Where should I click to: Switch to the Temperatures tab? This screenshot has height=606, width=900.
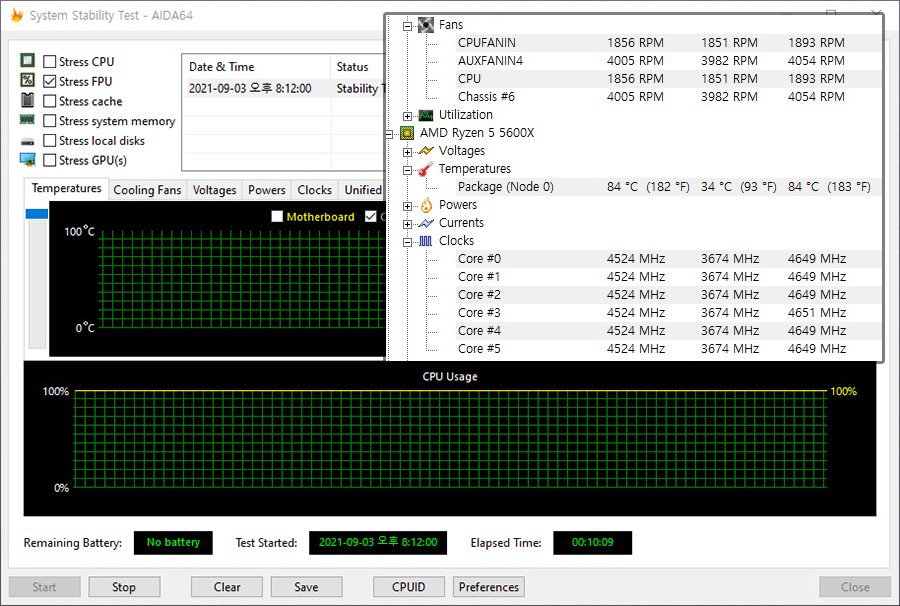66,188
